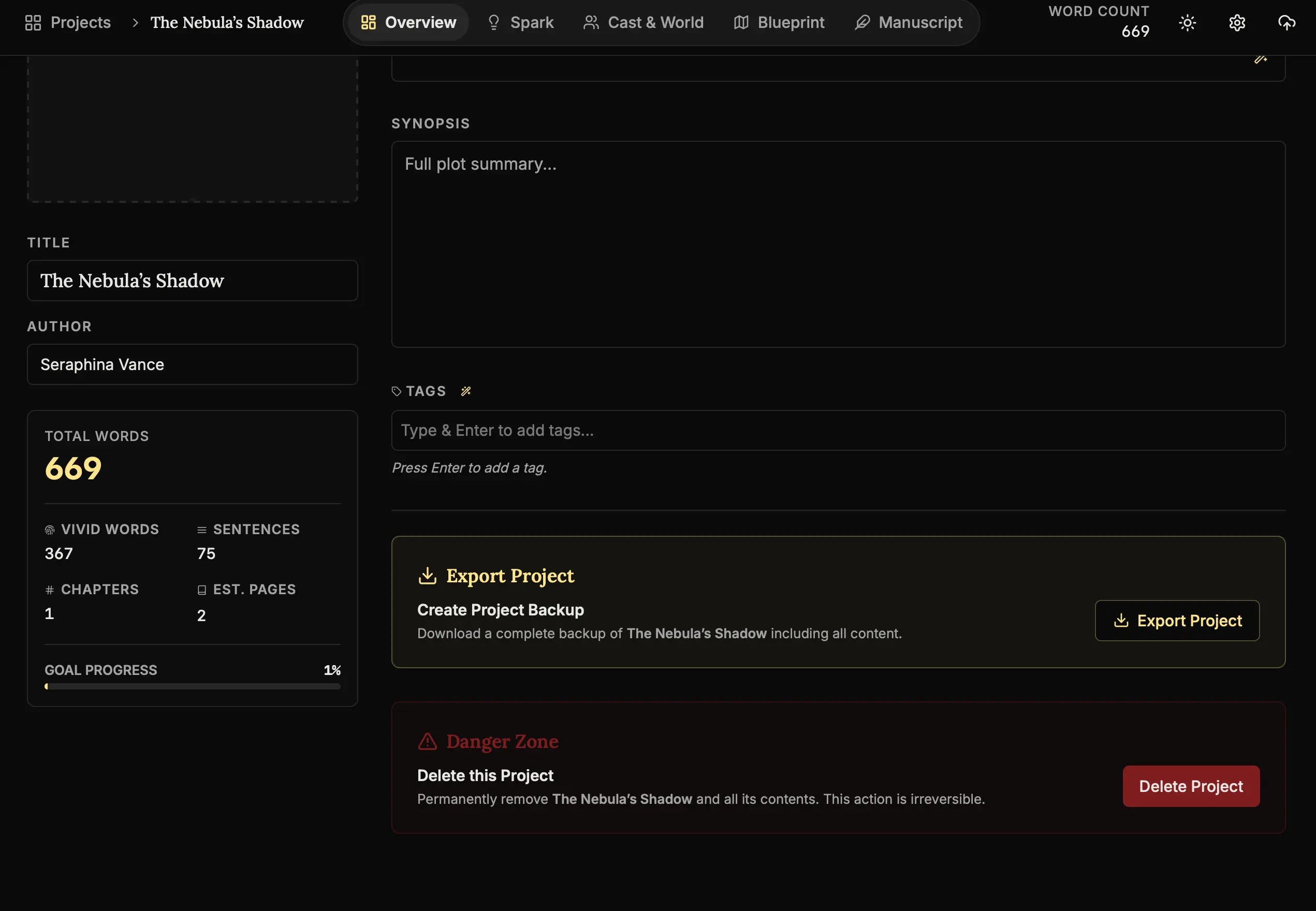Click the breadcrumb chevron after Projects
The image size is (1316, 911).
[x=135, y=23]
